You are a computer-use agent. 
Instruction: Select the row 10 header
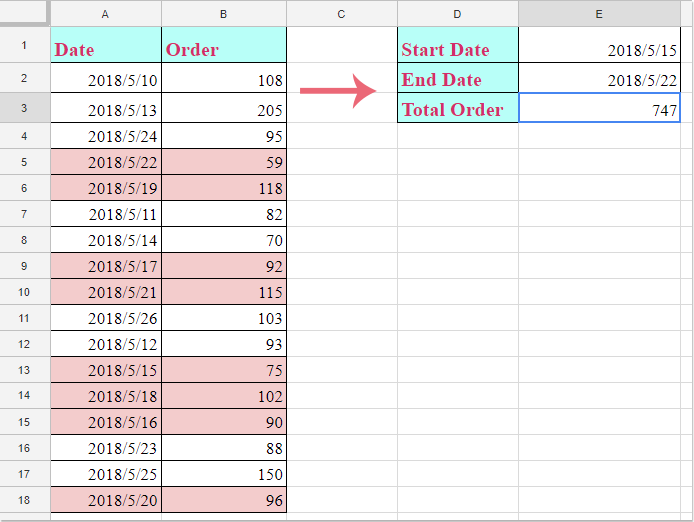coord(25,291)
